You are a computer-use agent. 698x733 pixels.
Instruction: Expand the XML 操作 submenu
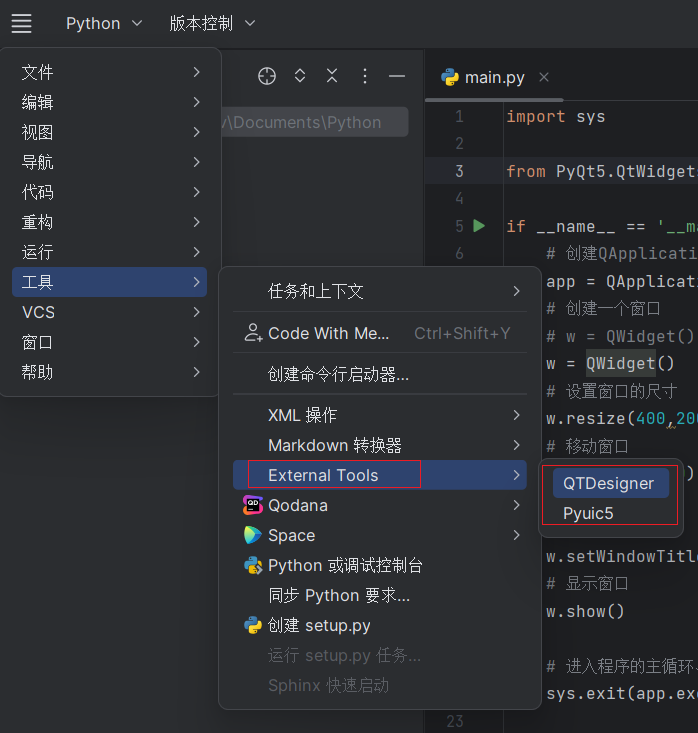pyautogui.click(x=380, y=415)
